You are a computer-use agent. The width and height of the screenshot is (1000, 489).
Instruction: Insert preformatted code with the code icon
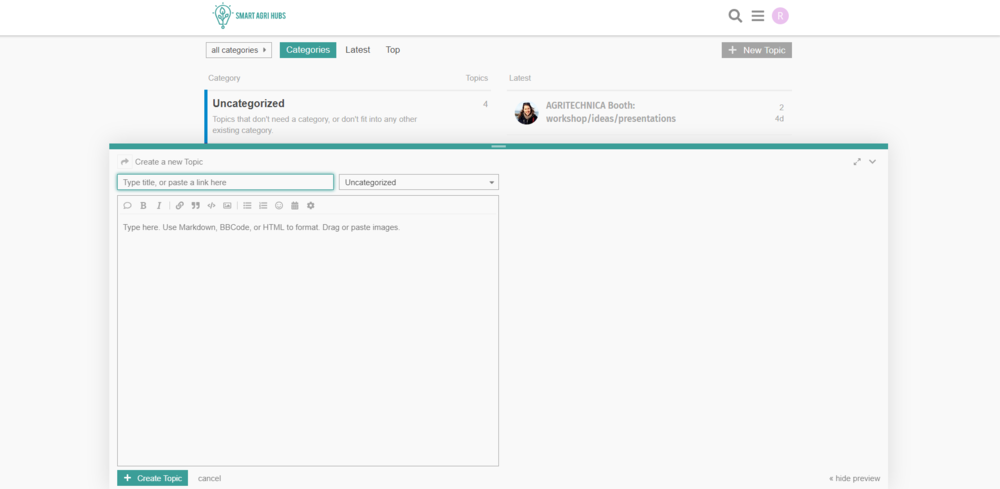tap(211, 205)
